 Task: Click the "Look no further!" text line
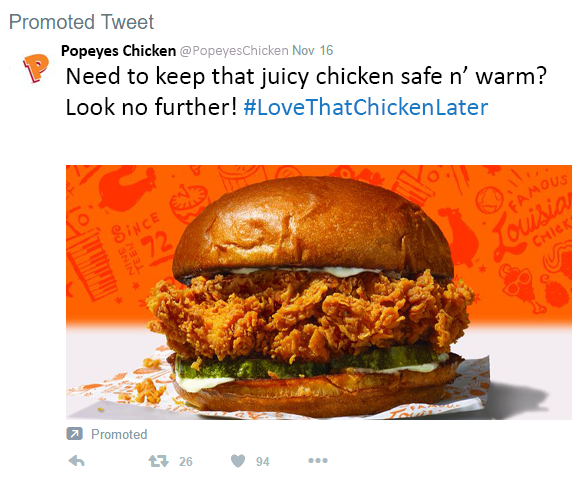(151, 107)
